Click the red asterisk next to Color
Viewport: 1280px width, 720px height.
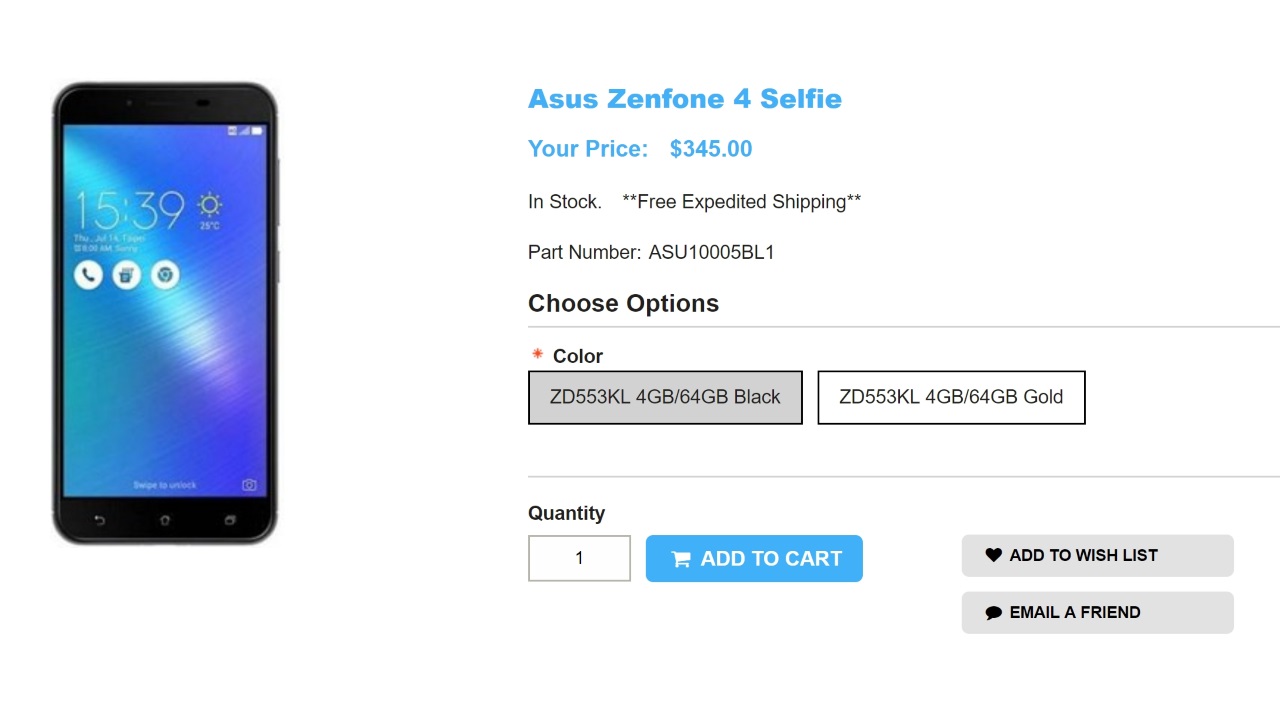point(537,354)
